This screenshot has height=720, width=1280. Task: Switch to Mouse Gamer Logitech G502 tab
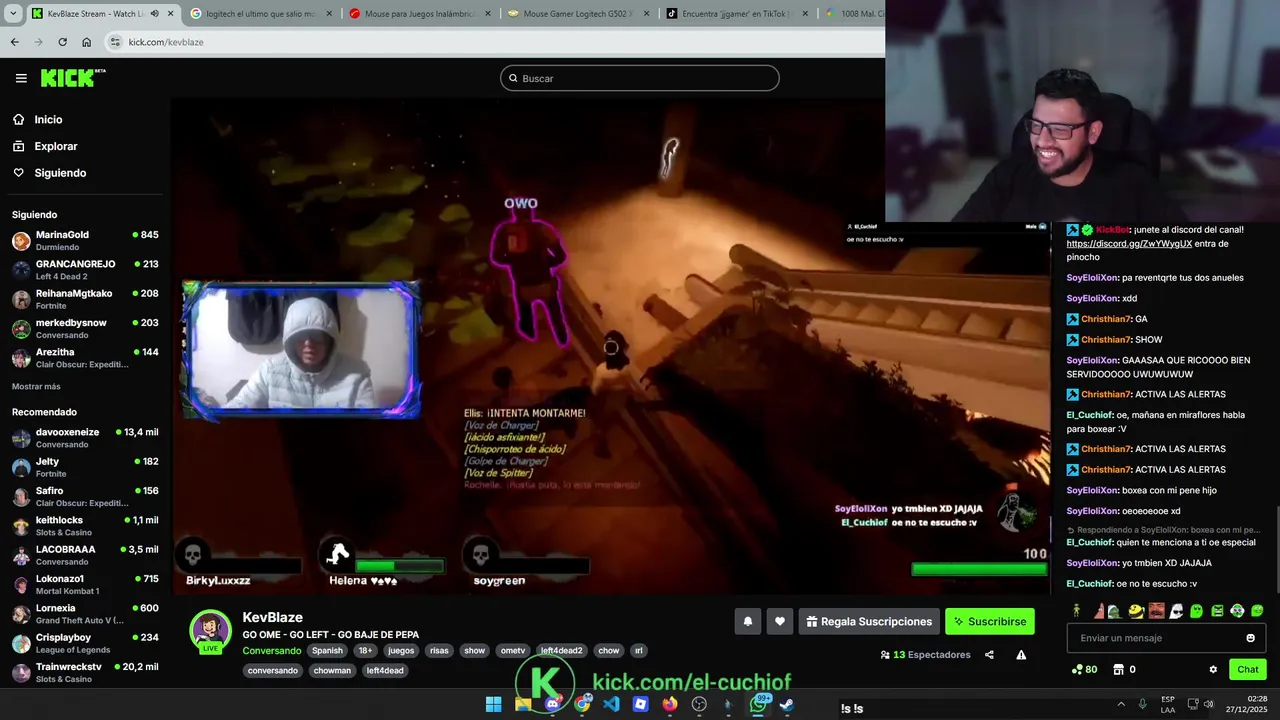click(x=577, y=14)
